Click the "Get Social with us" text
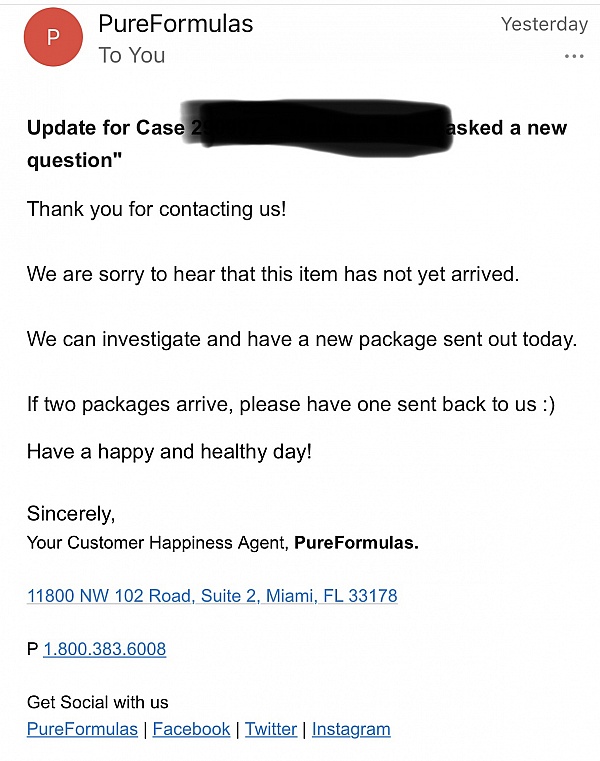The width and height of the screenshot is (600, 761). [x=98, y=702]
